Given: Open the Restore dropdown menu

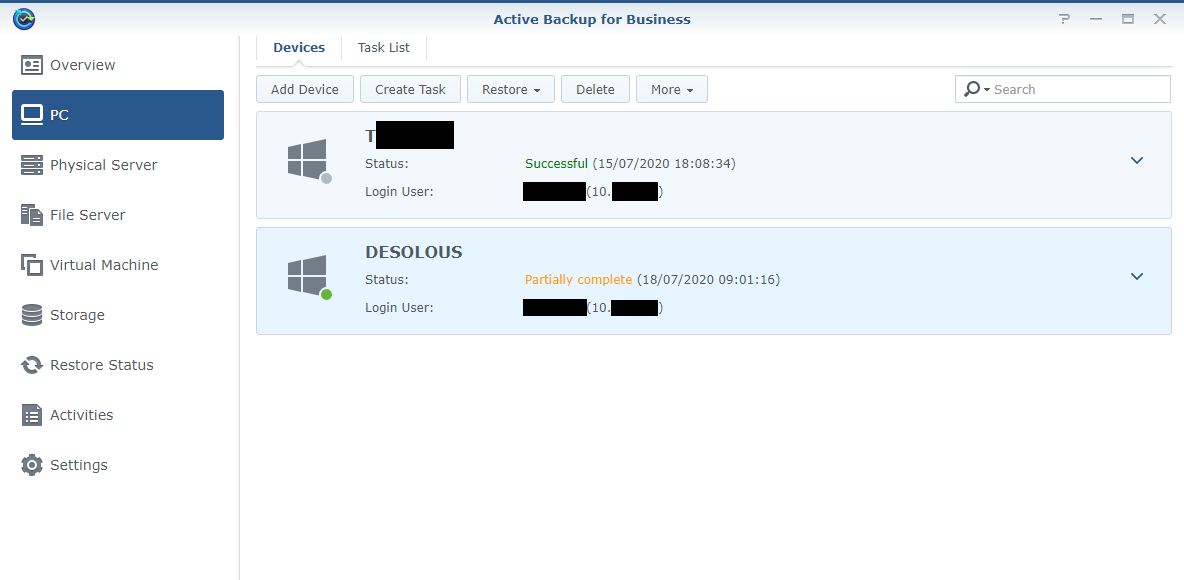Looking at the screenshot, I should pos(511,89).
